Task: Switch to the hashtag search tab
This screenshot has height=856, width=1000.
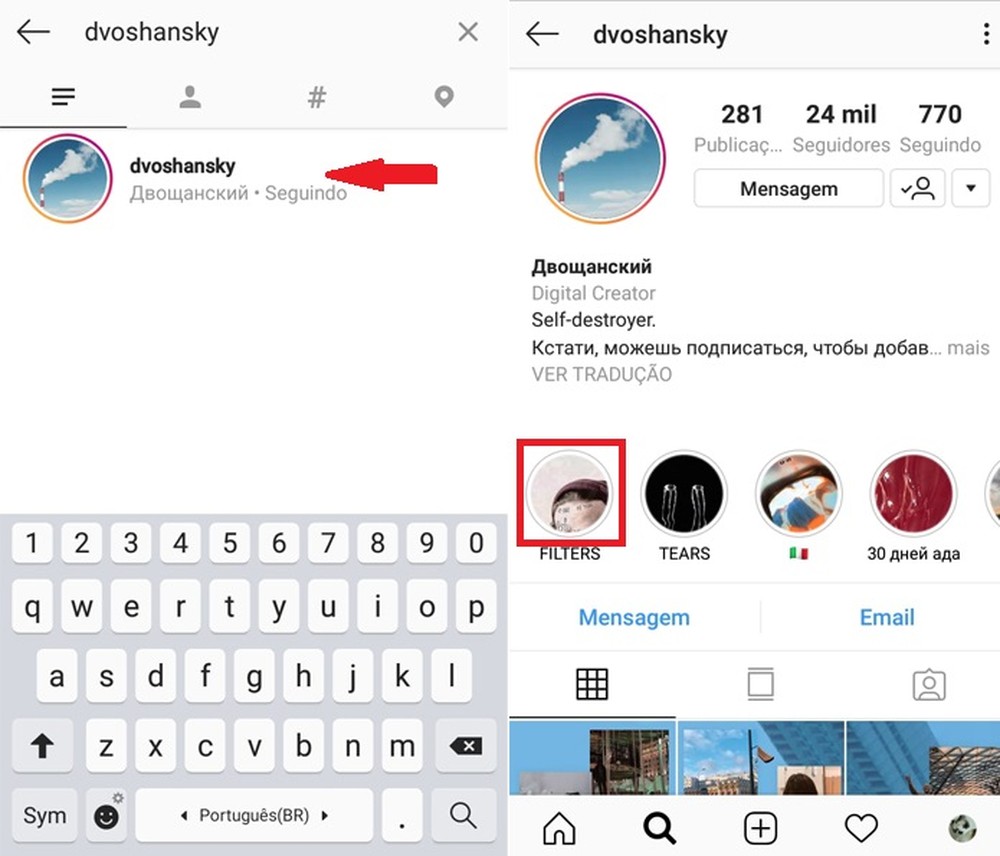Action: [x=317, y=97]
